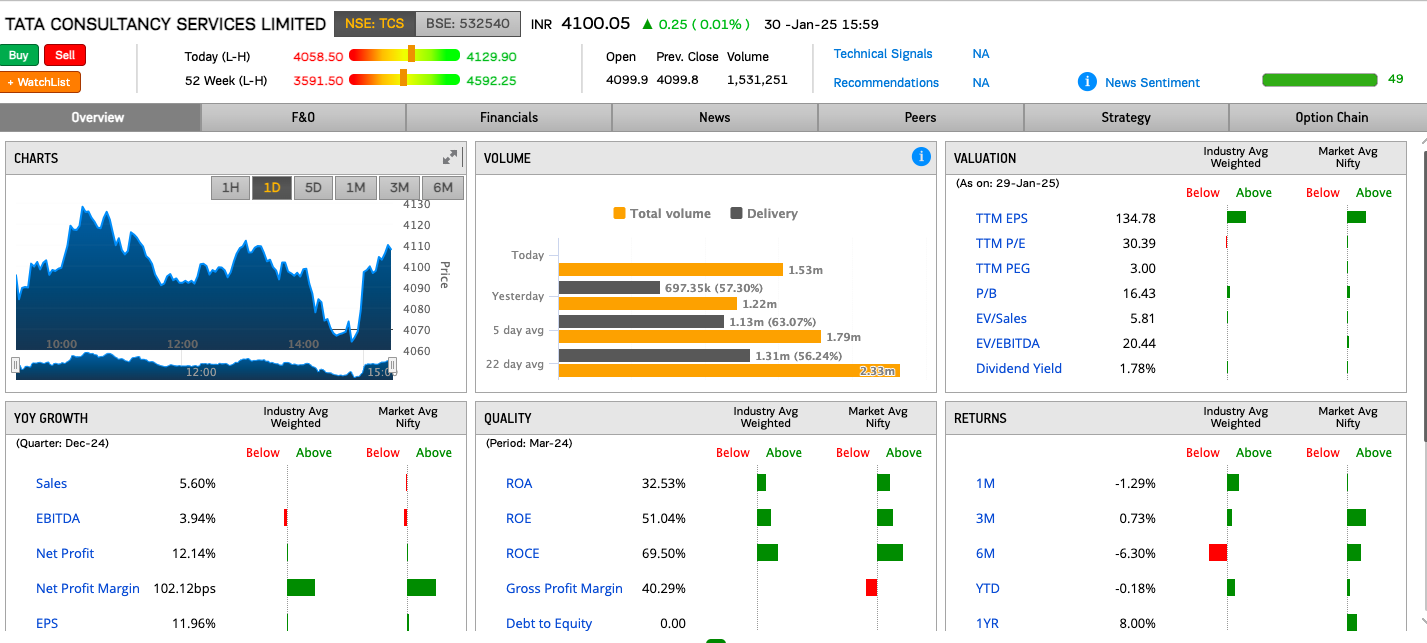1427x643 pixels.
Task: Set chart range to 5D
Action: [x=313, y=187]
